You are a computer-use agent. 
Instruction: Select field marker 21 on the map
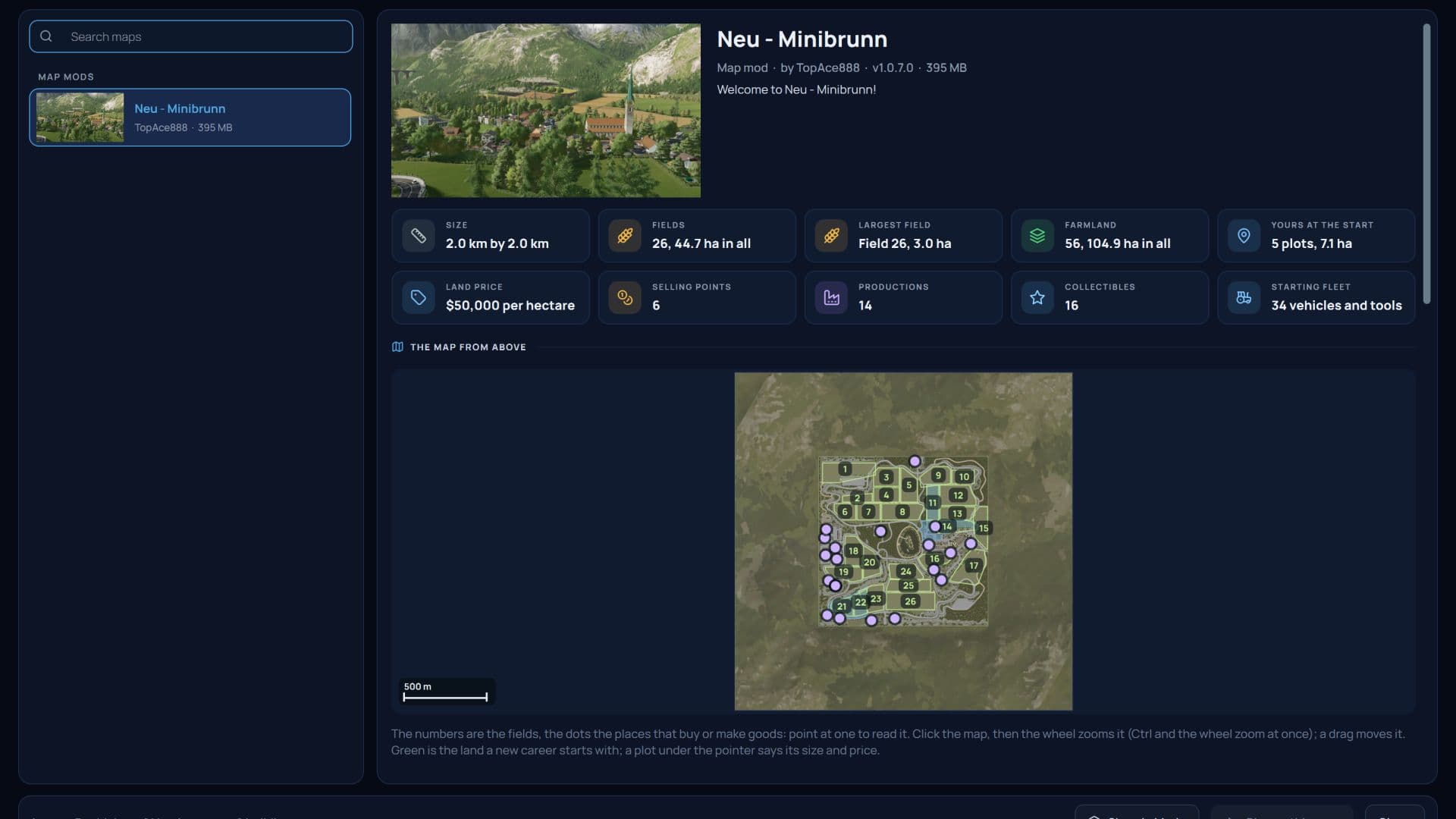coord(842,607)
